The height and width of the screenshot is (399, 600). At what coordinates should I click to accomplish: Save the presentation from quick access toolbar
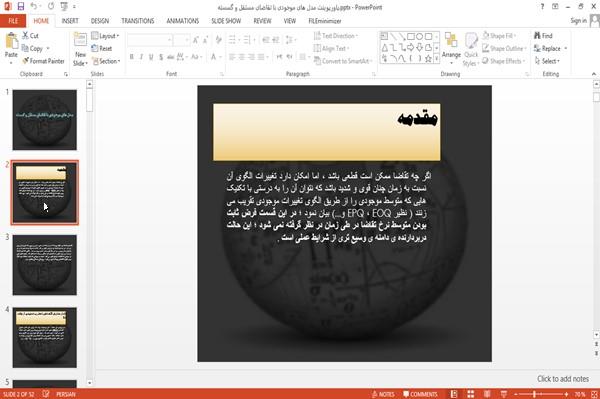(x=21, y=7)
